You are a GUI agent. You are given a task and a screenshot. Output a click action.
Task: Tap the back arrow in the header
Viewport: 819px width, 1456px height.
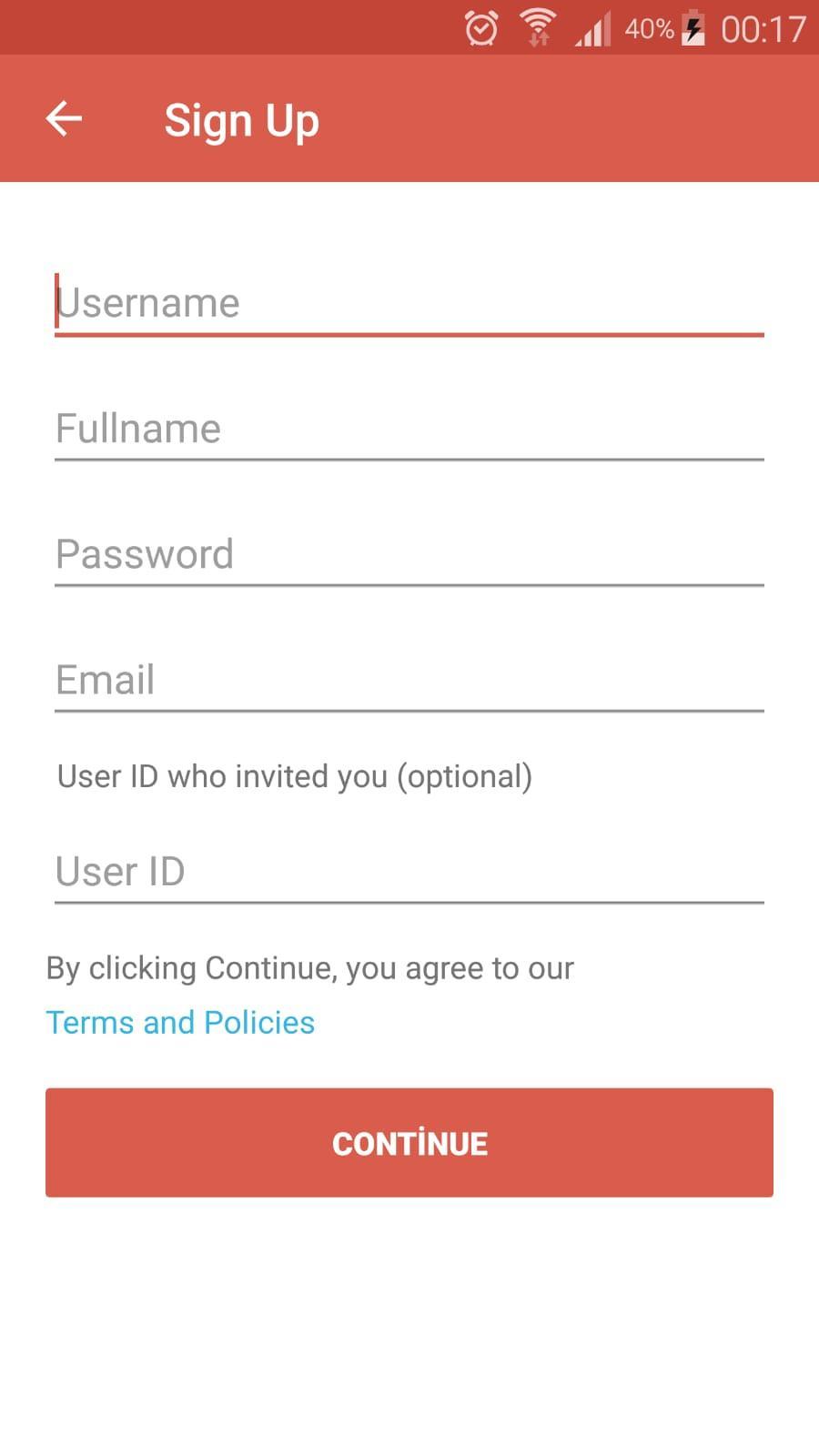pyautogui.click(x=64, y=118)
